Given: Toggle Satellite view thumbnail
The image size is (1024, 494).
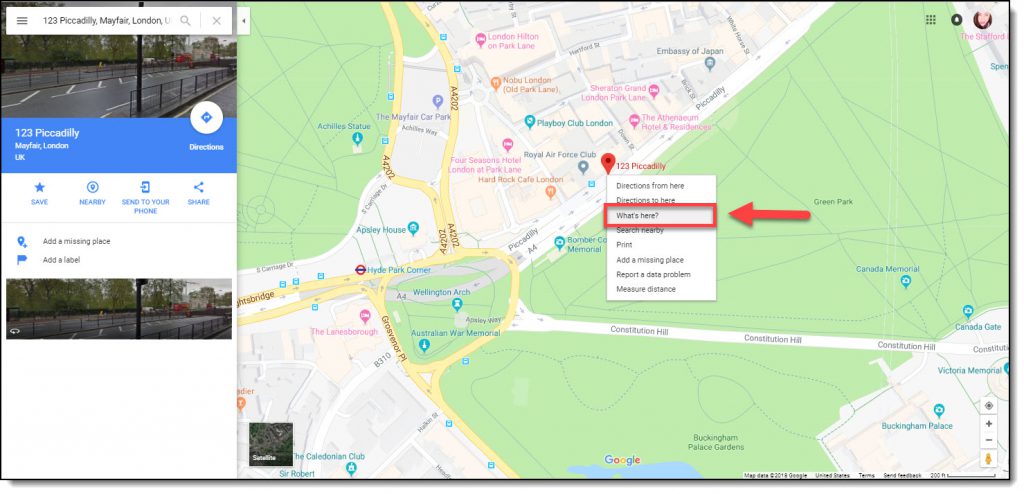Looking at the screenshot, I should pyautogui.click(x=270, y=444).
